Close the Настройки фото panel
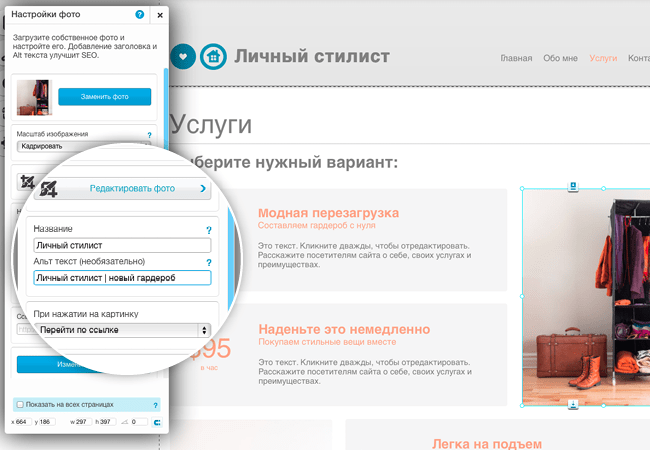This screenshot has height=450, width=650. point(160,15)
